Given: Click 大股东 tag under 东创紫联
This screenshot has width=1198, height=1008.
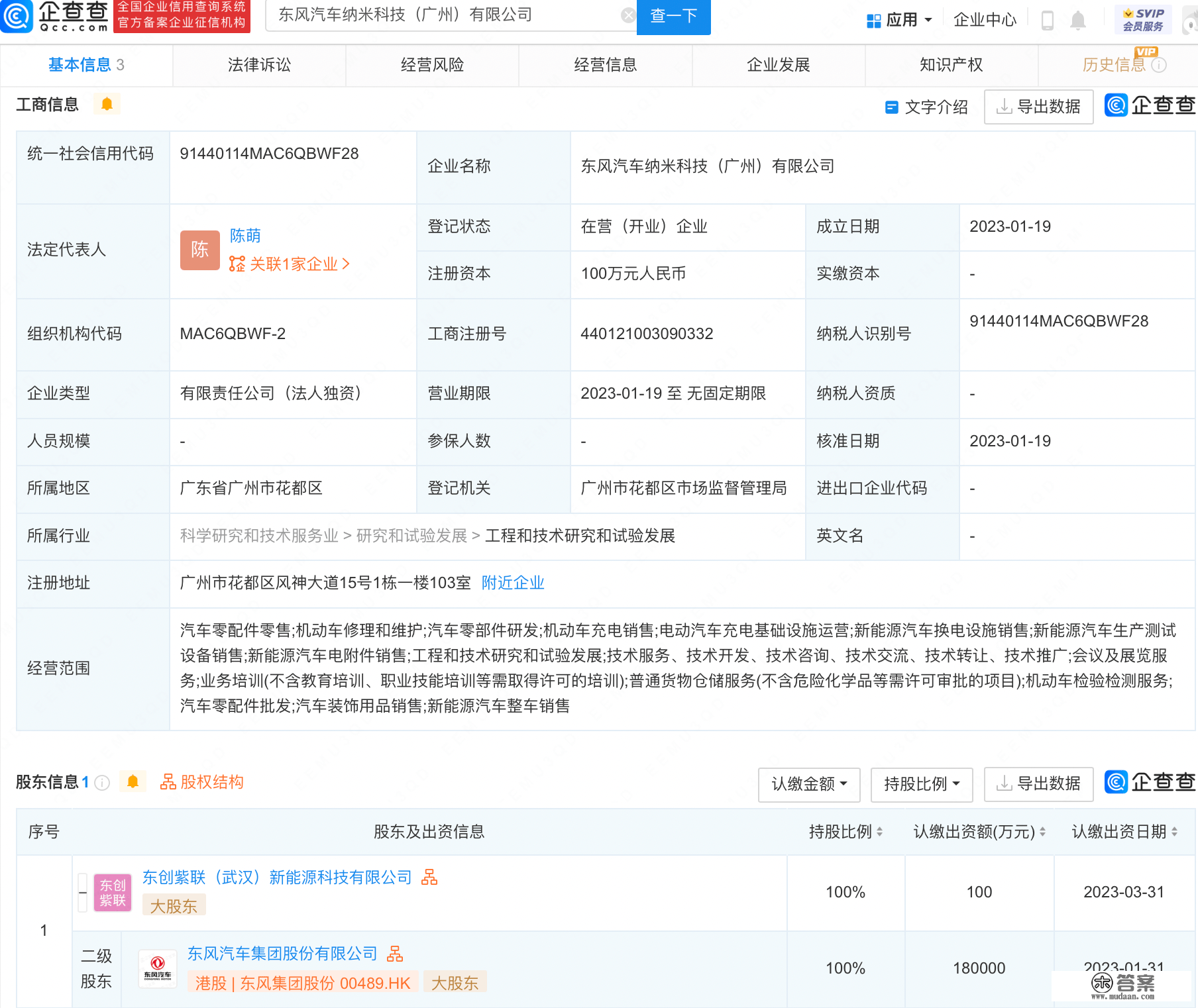Looking at the screenshot, I should [x=174, y=906].
